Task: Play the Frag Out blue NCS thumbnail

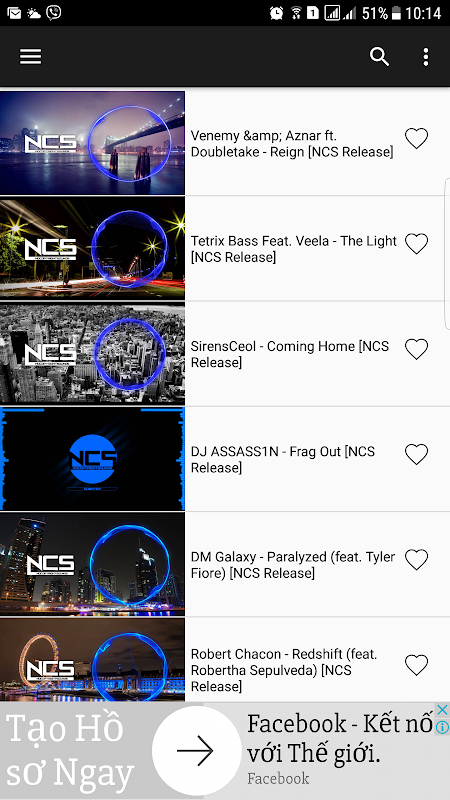Action: coord(92,459)
